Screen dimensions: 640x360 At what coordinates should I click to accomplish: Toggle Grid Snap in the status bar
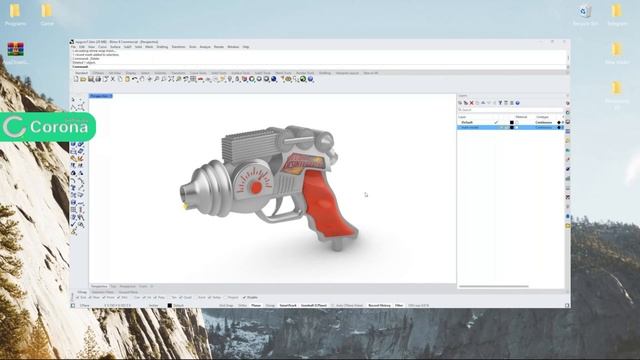pyautogui.click(x=226, y=305)
